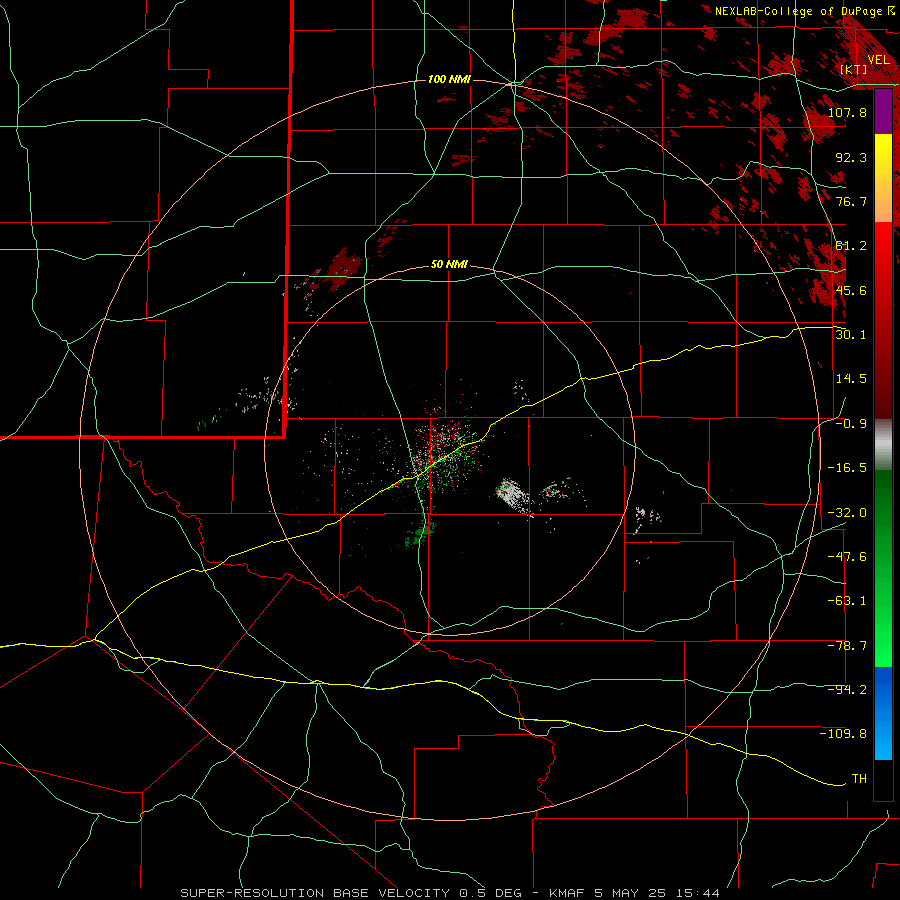Pick the bright green color bar segment

[x=883, y=568]
